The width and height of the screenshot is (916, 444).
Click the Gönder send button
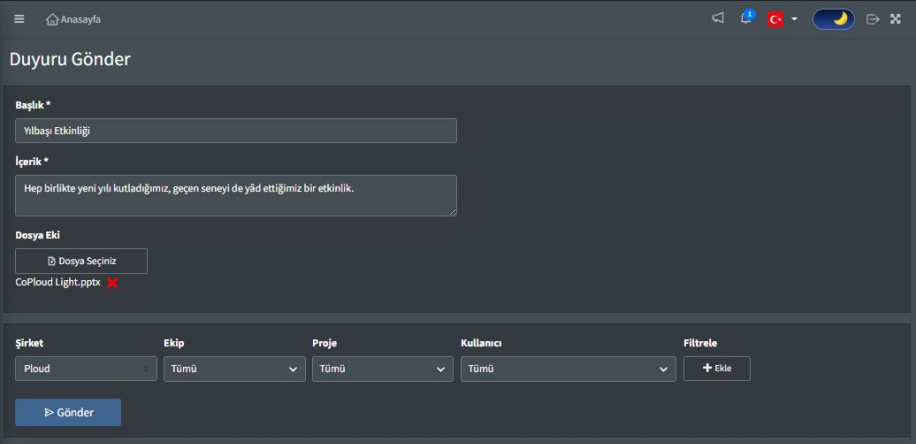tap(68, 412)
